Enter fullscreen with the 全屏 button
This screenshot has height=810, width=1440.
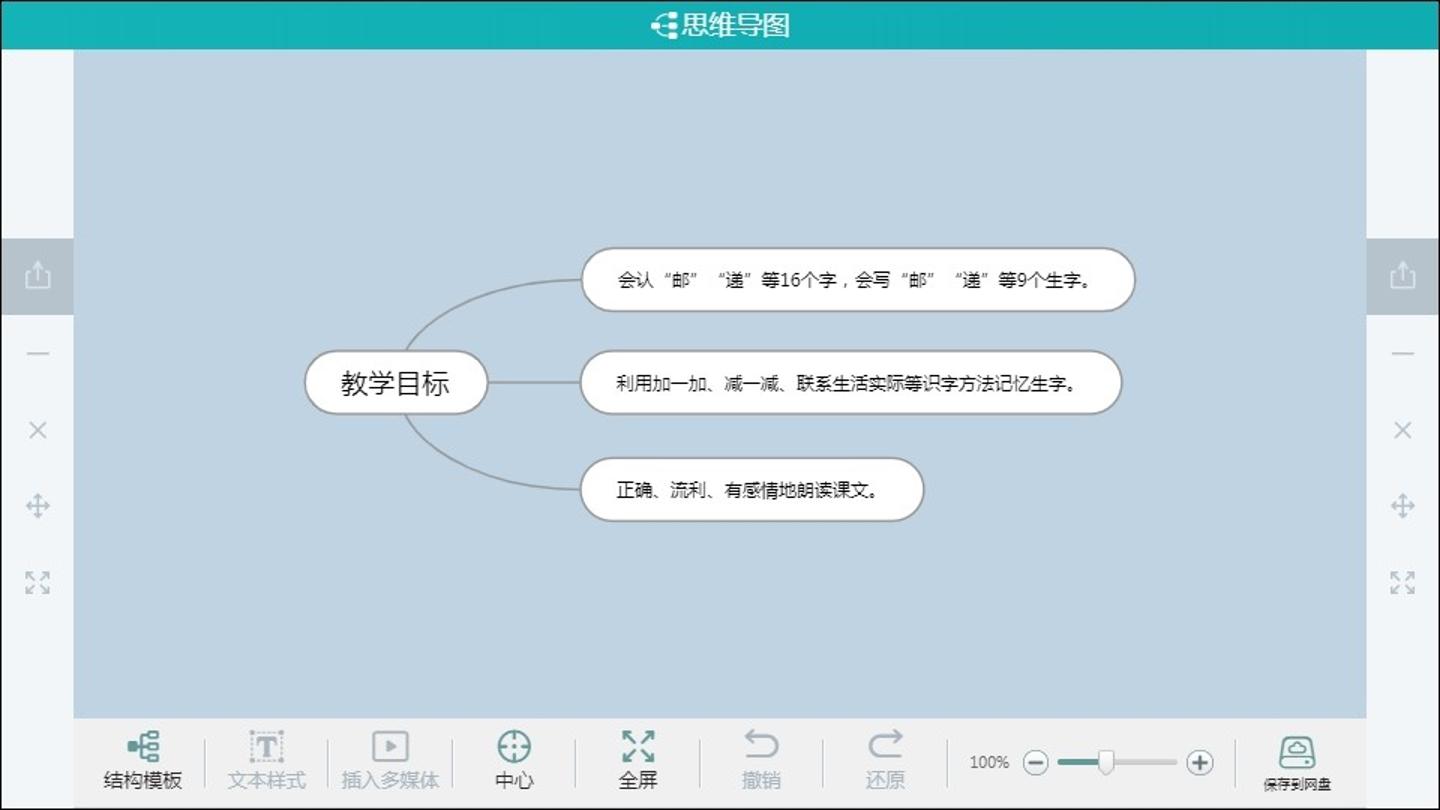638,748
